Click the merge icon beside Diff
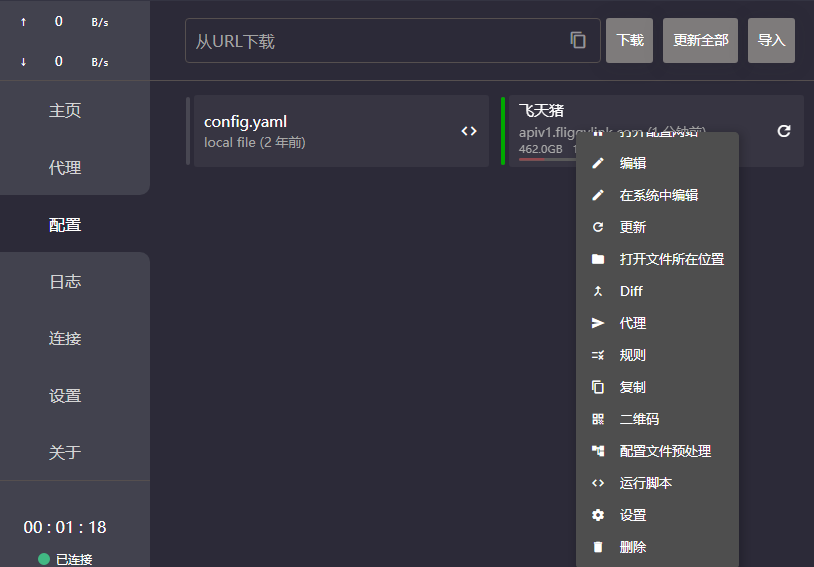 click(598, 291)
